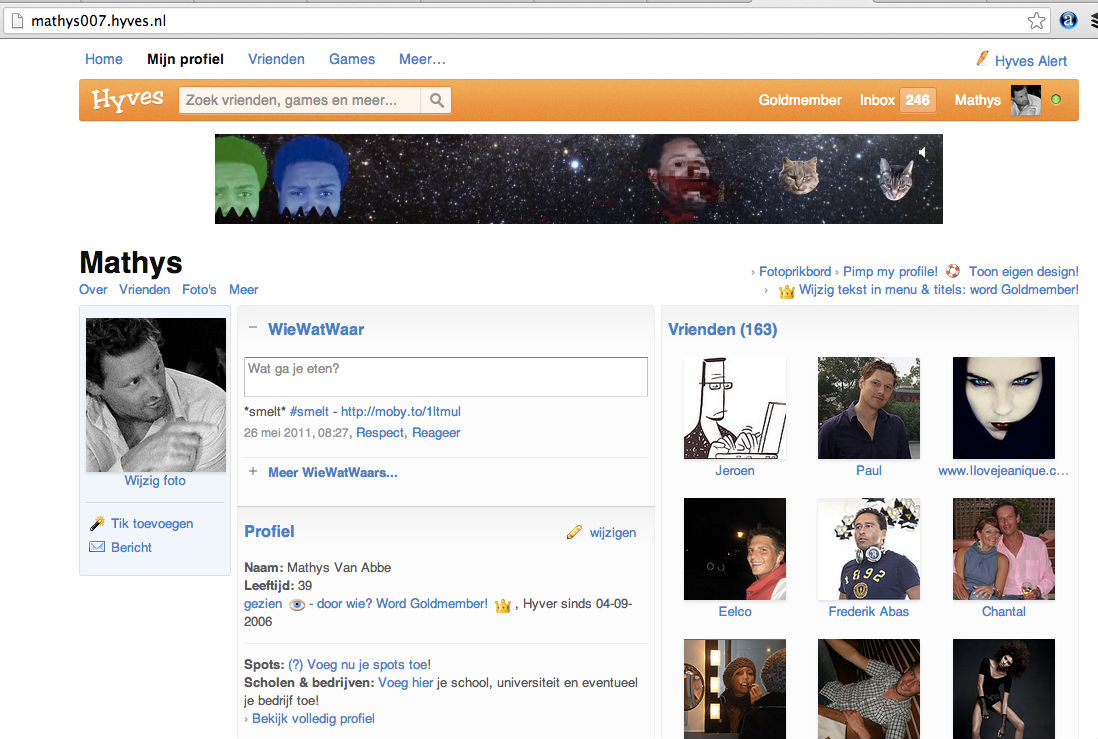Open friend Jeroen's profile thumbnail

pos(735,408)
